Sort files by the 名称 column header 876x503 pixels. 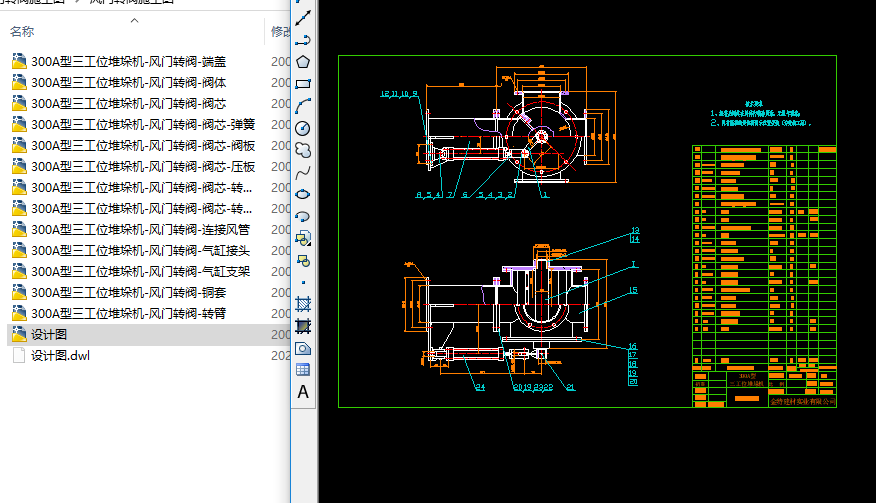point(22,32)
